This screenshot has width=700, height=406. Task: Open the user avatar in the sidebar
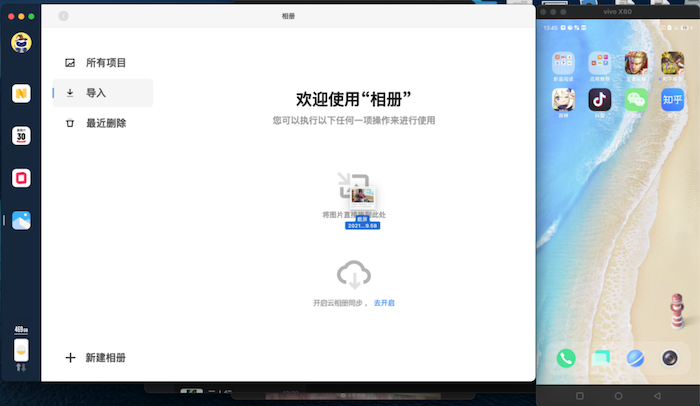pos(21,43)
